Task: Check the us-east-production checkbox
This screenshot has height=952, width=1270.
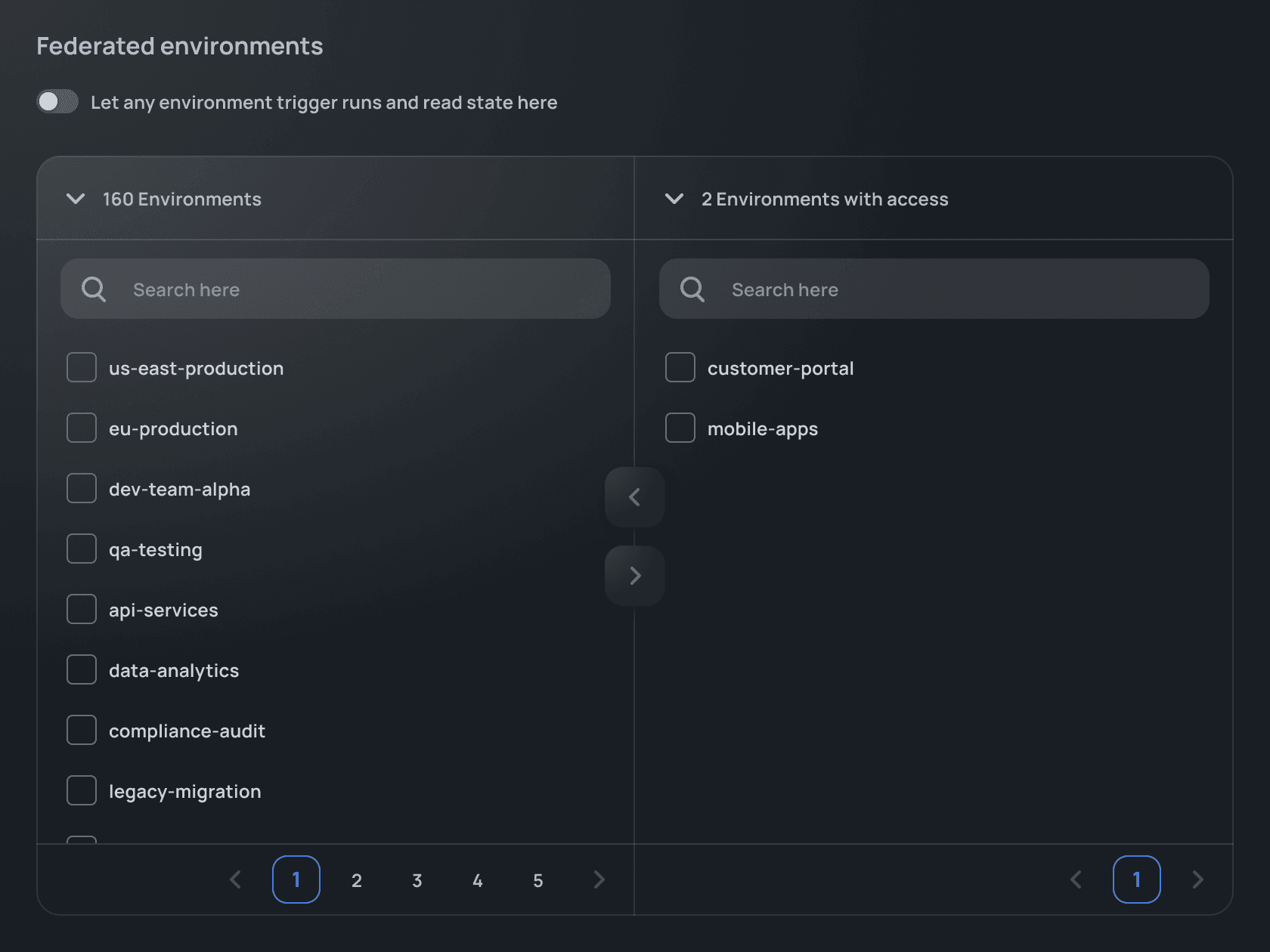Action: click(81, 368)
